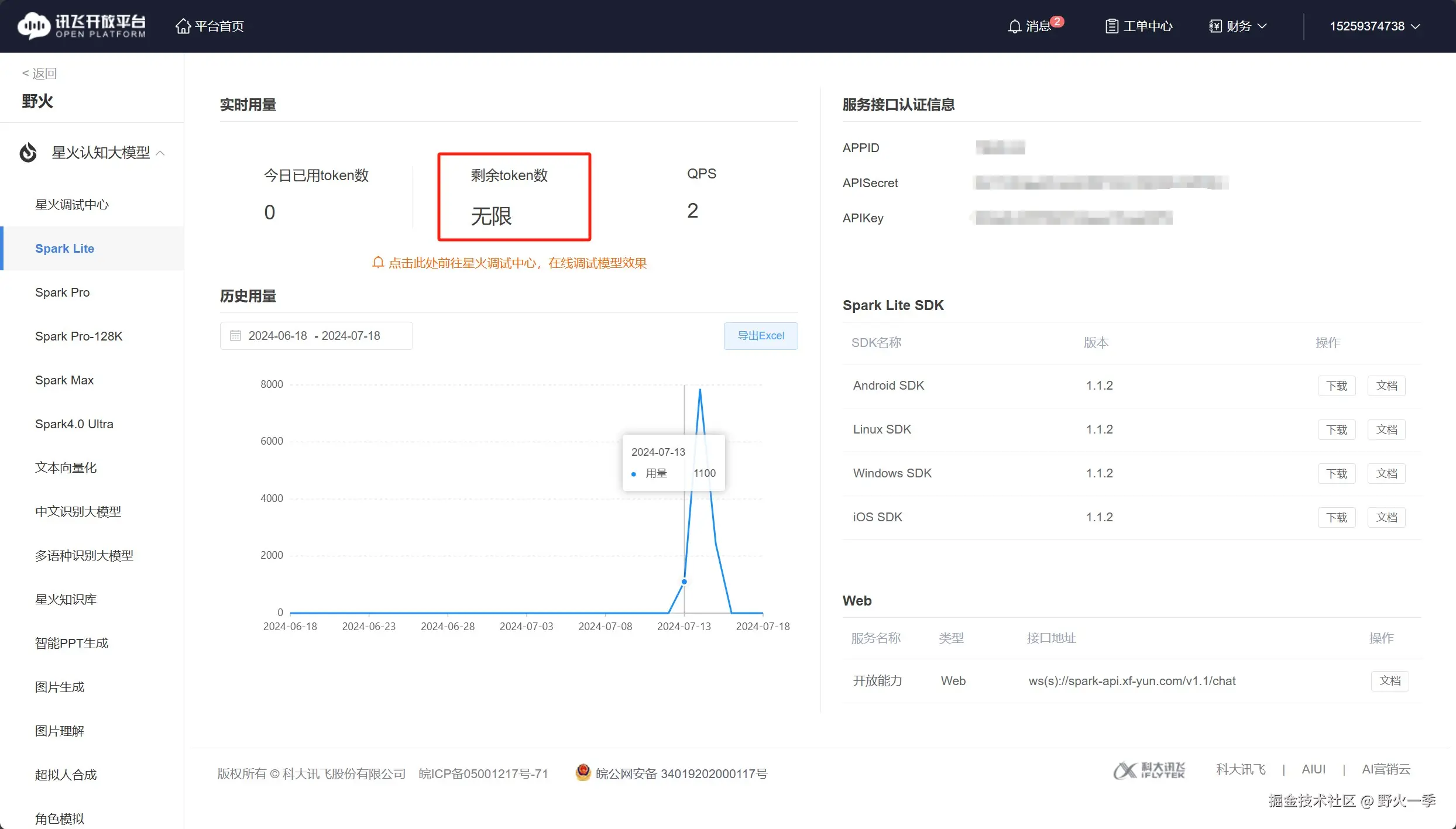Collapse the 星火认知大模型 menu section
The height and width of the screenshot is (829, 1456).
(x=160, y=153)
